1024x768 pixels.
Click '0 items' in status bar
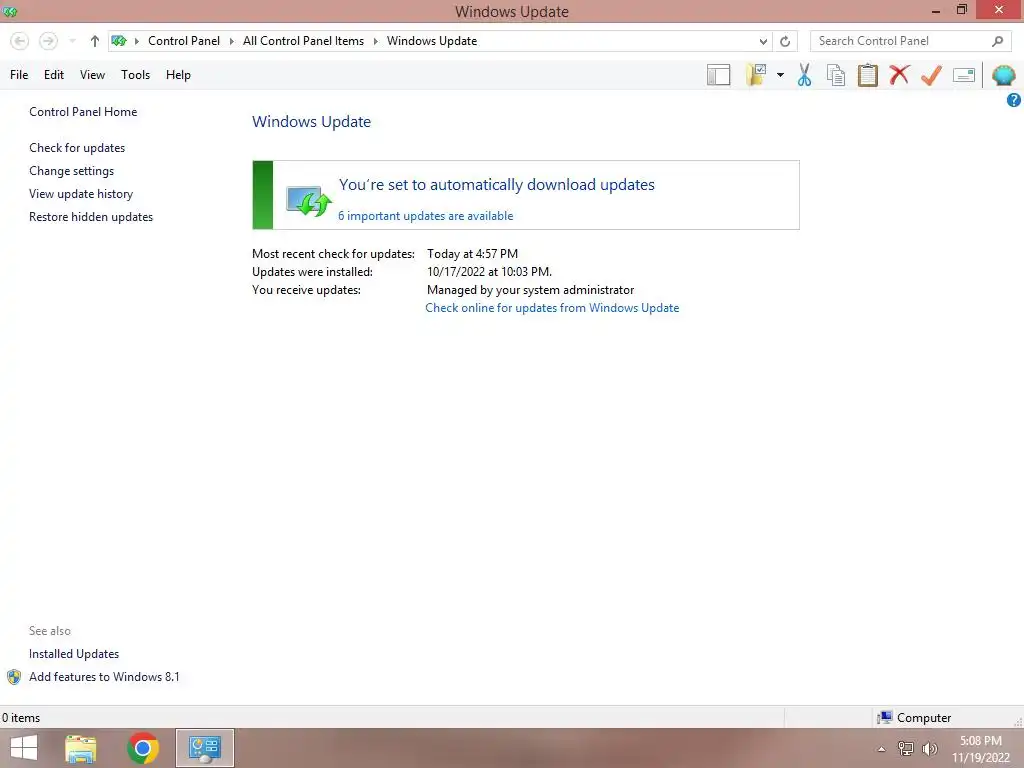click(x=21, y=718)
